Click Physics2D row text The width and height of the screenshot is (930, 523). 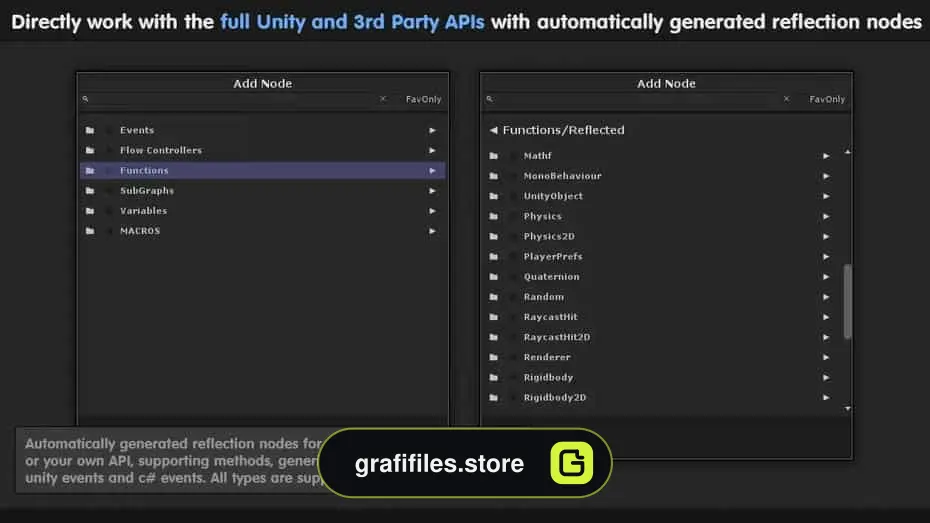(x=549, y=237)
